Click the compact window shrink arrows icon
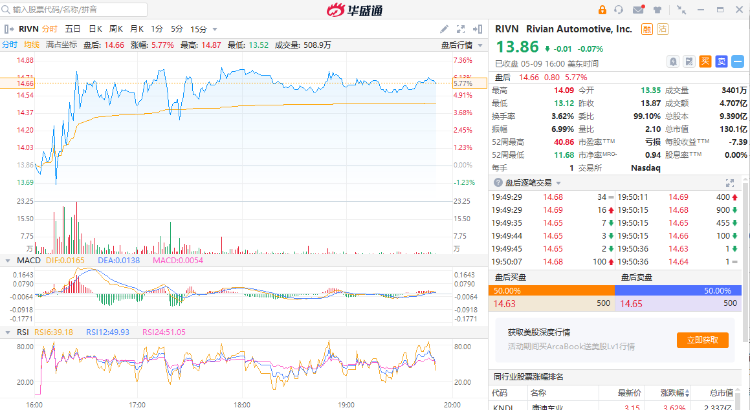 (x=682, y=10)
